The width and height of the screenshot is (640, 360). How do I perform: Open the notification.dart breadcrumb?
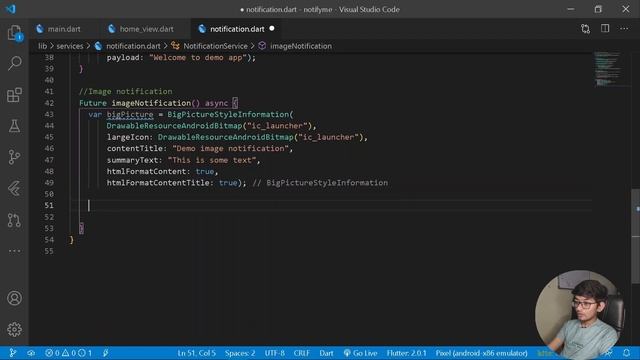(133, 46)
